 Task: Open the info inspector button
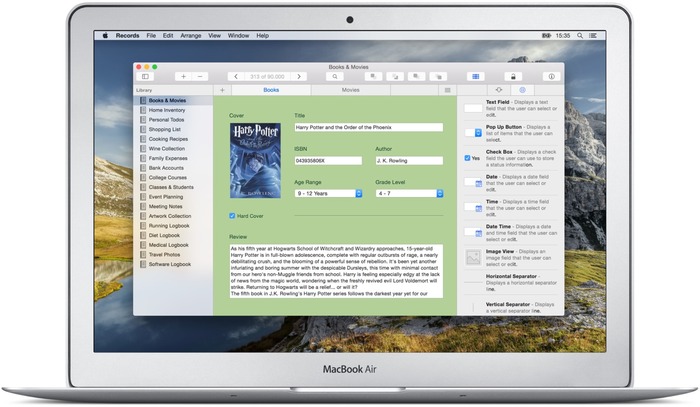tap(551, 77)
